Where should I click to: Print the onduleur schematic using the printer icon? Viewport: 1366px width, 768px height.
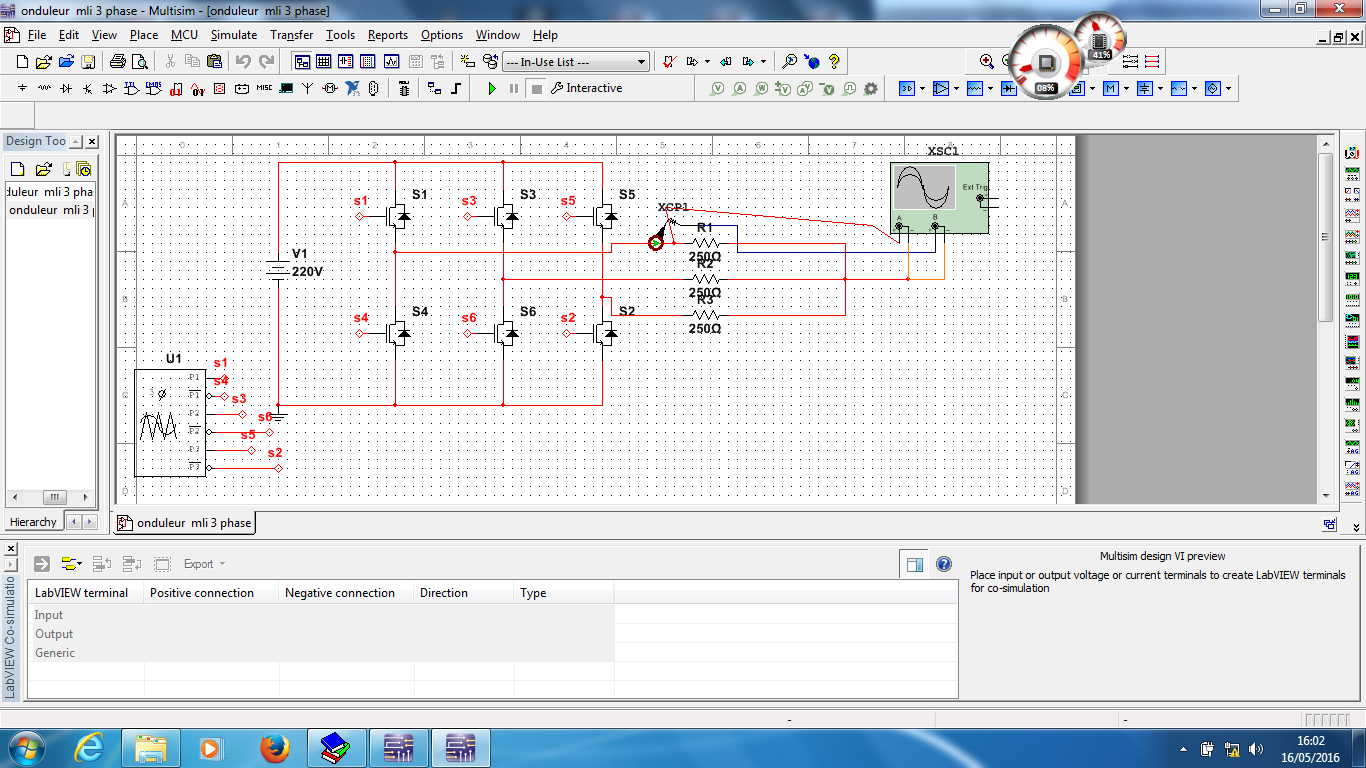click(x=117, y=61)
